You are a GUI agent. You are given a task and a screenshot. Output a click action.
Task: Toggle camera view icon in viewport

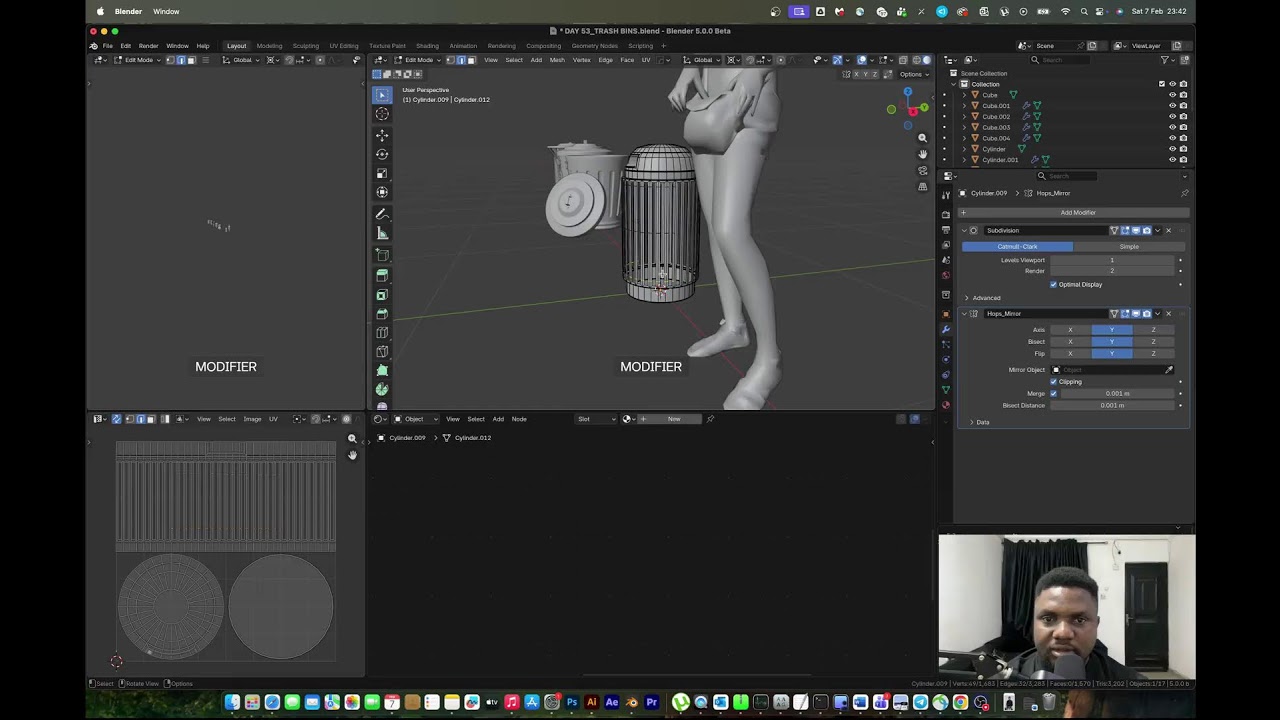(922, 171)
